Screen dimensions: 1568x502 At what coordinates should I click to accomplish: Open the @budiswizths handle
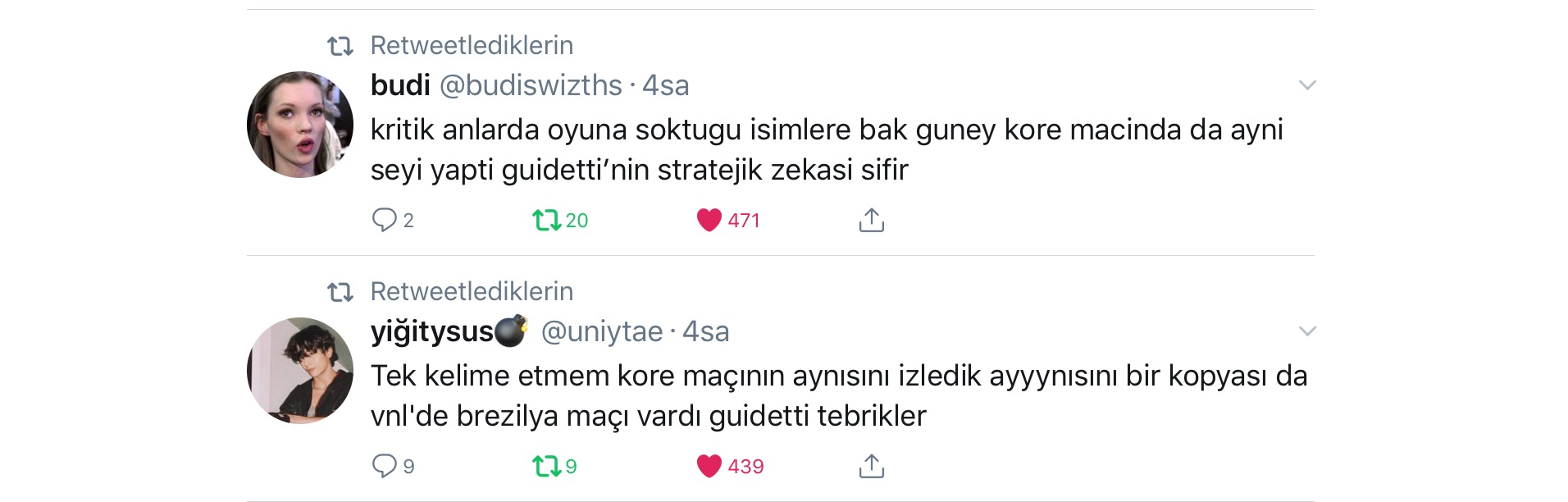[x=531, y=85]
